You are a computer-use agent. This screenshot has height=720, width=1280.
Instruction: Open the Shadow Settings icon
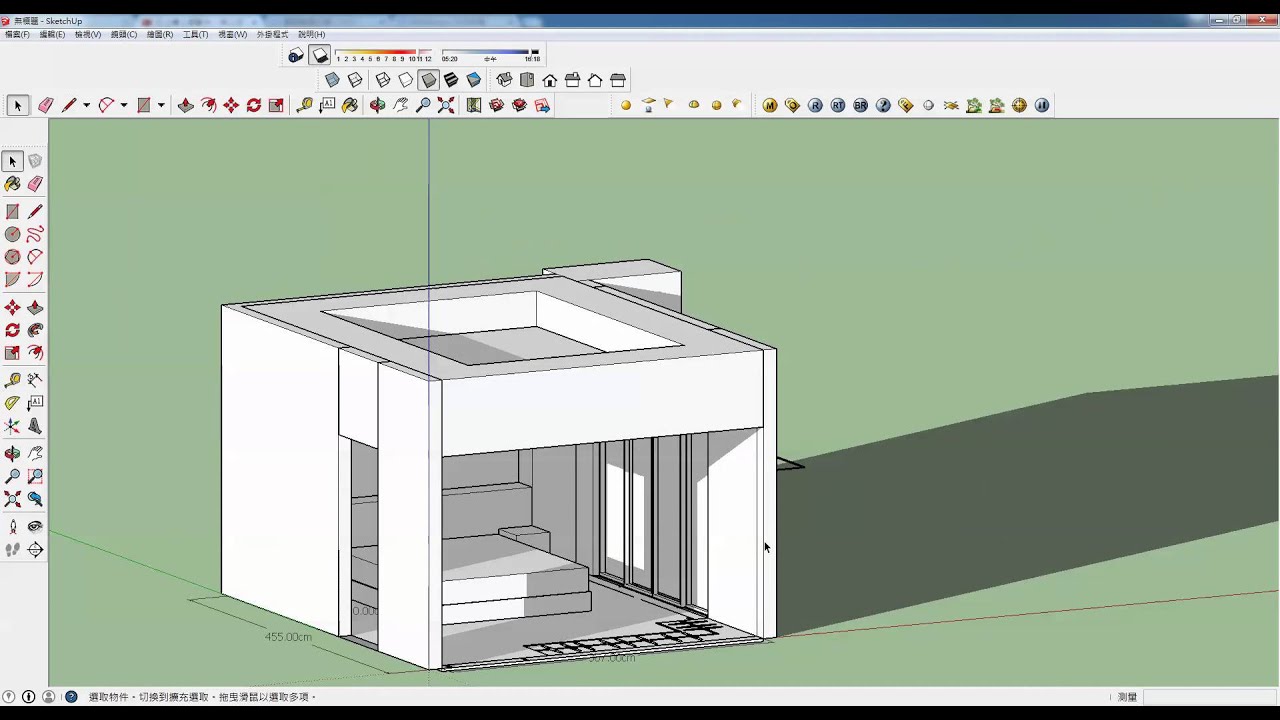pyautogui.click(x=296, y=56)
